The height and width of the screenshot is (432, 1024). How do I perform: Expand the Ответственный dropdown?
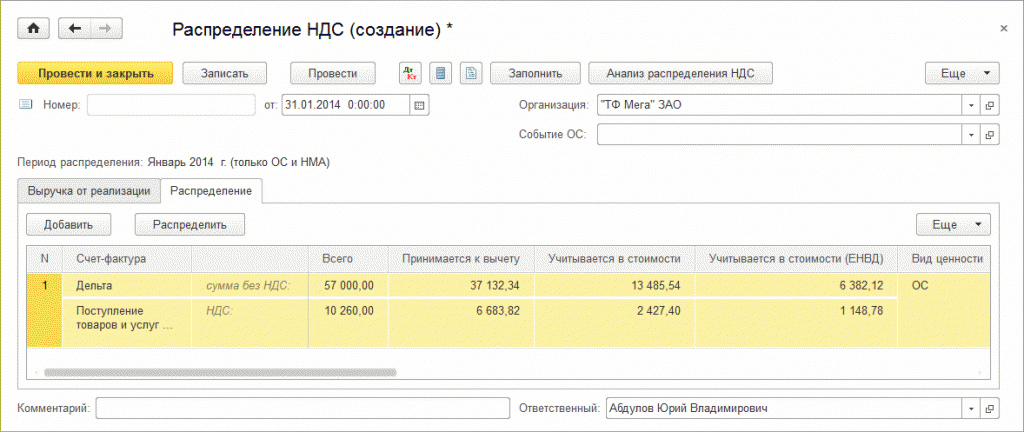(x=971, y=408)
